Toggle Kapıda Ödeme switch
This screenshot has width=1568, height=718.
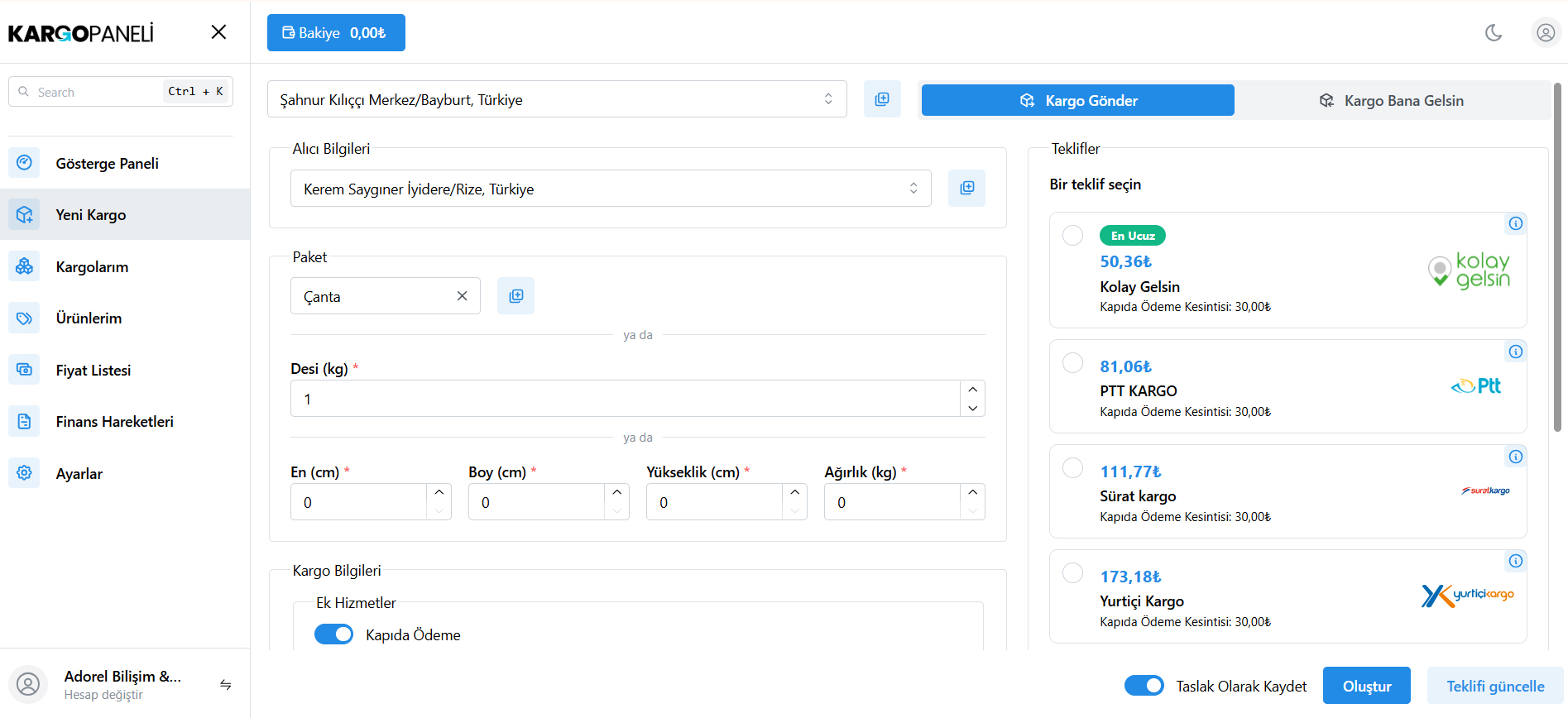333,634
